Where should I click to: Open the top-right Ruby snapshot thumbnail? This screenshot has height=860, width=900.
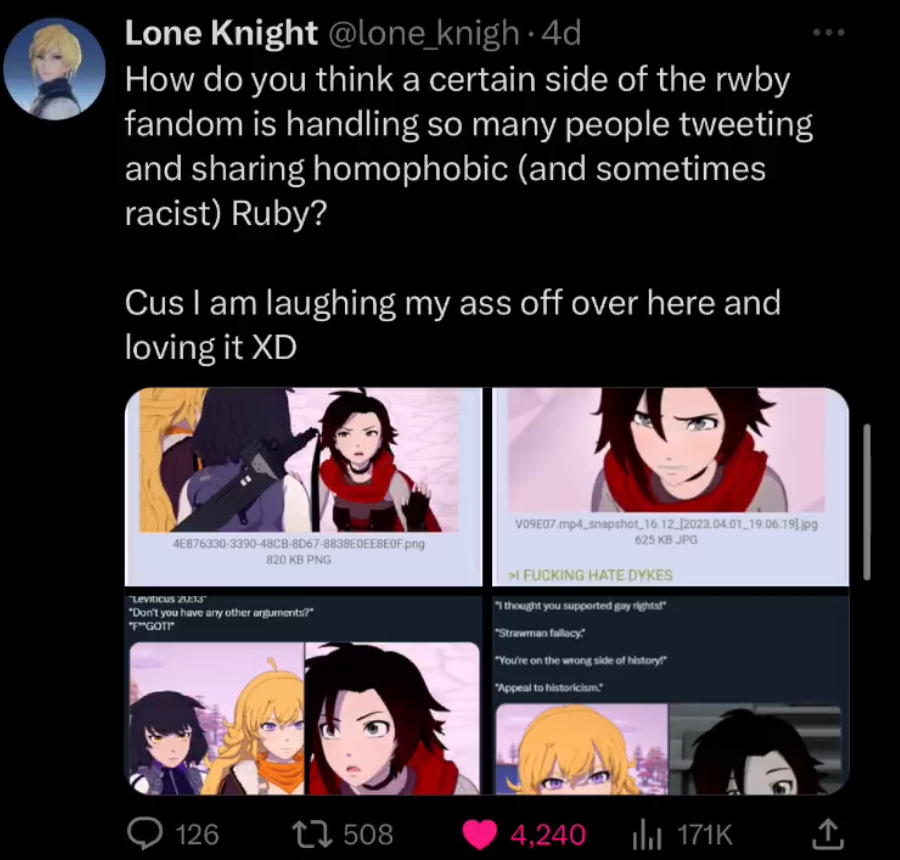[x=670, y=487]
